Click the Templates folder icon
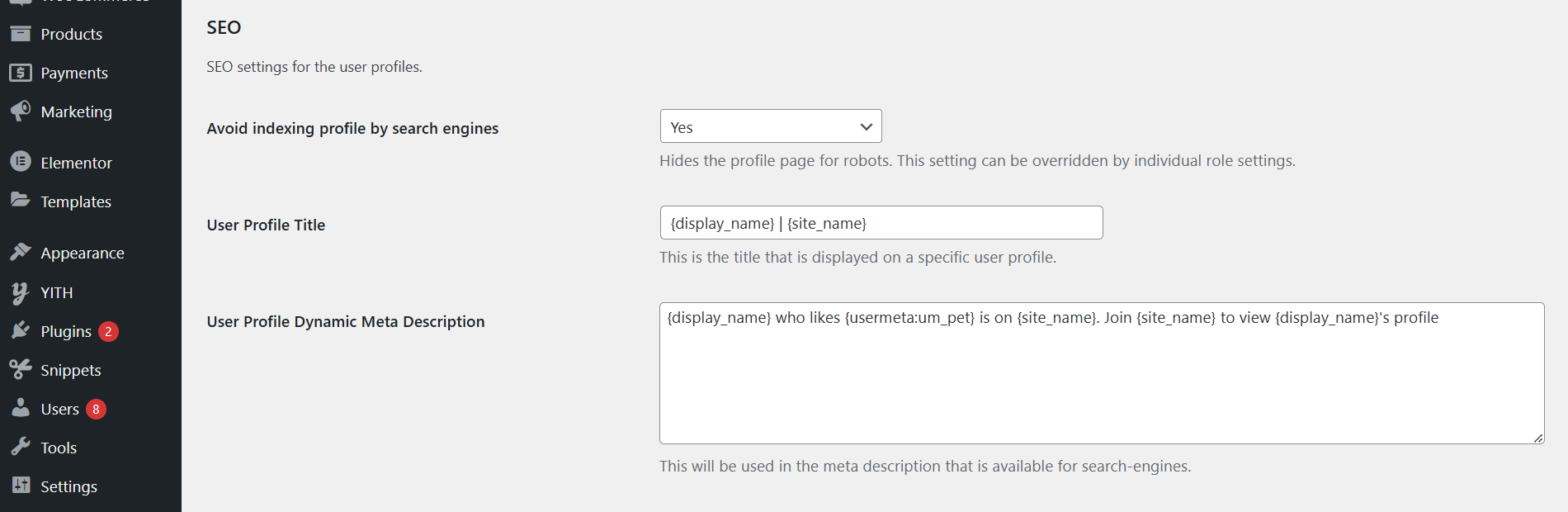The image size is (1568, 512). click(21, 201)
